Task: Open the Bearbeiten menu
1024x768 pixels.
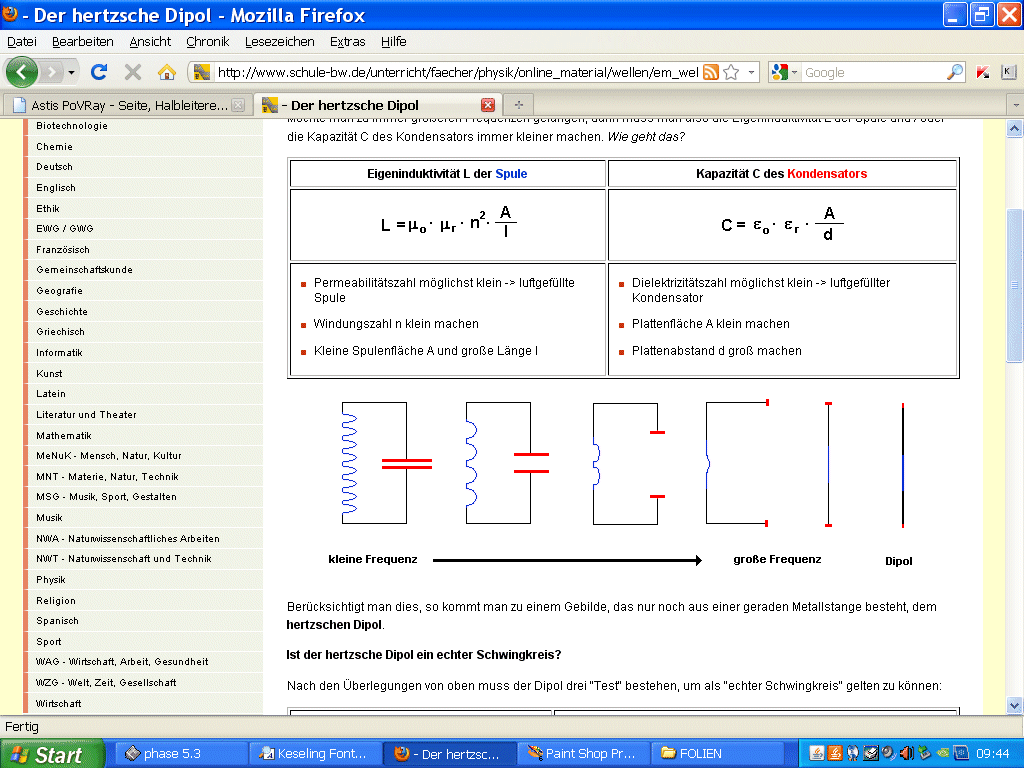Action: pos(82,41)
